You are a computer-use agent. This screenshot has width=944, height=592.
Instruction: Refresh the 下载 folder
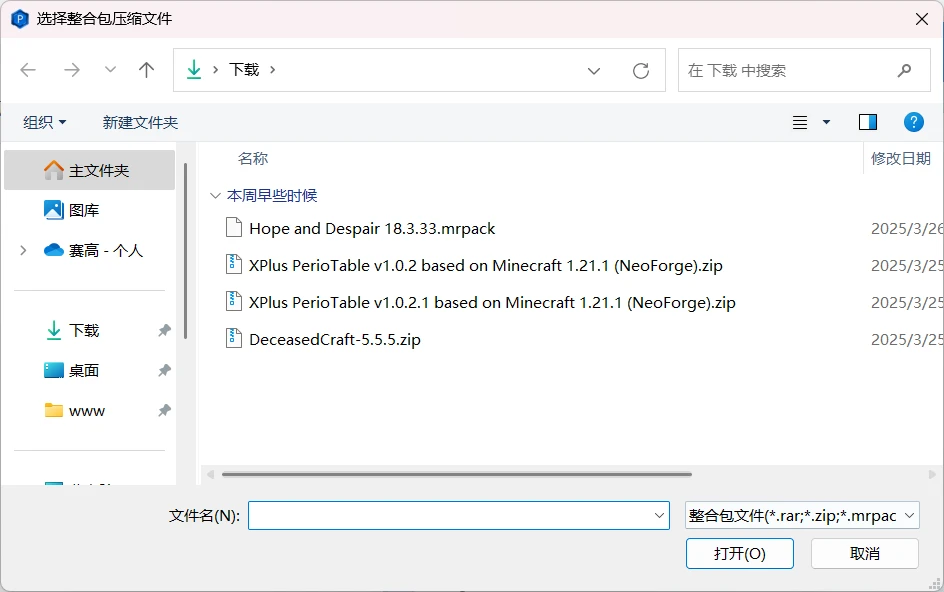[x=641, y=71]
